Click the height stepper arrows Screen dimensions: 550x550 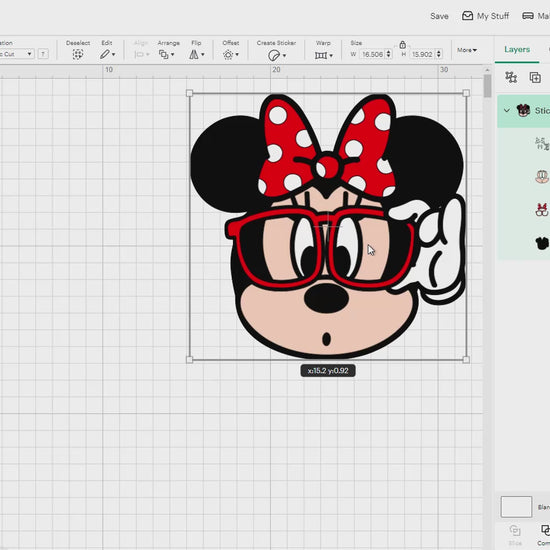coord(438,54)
